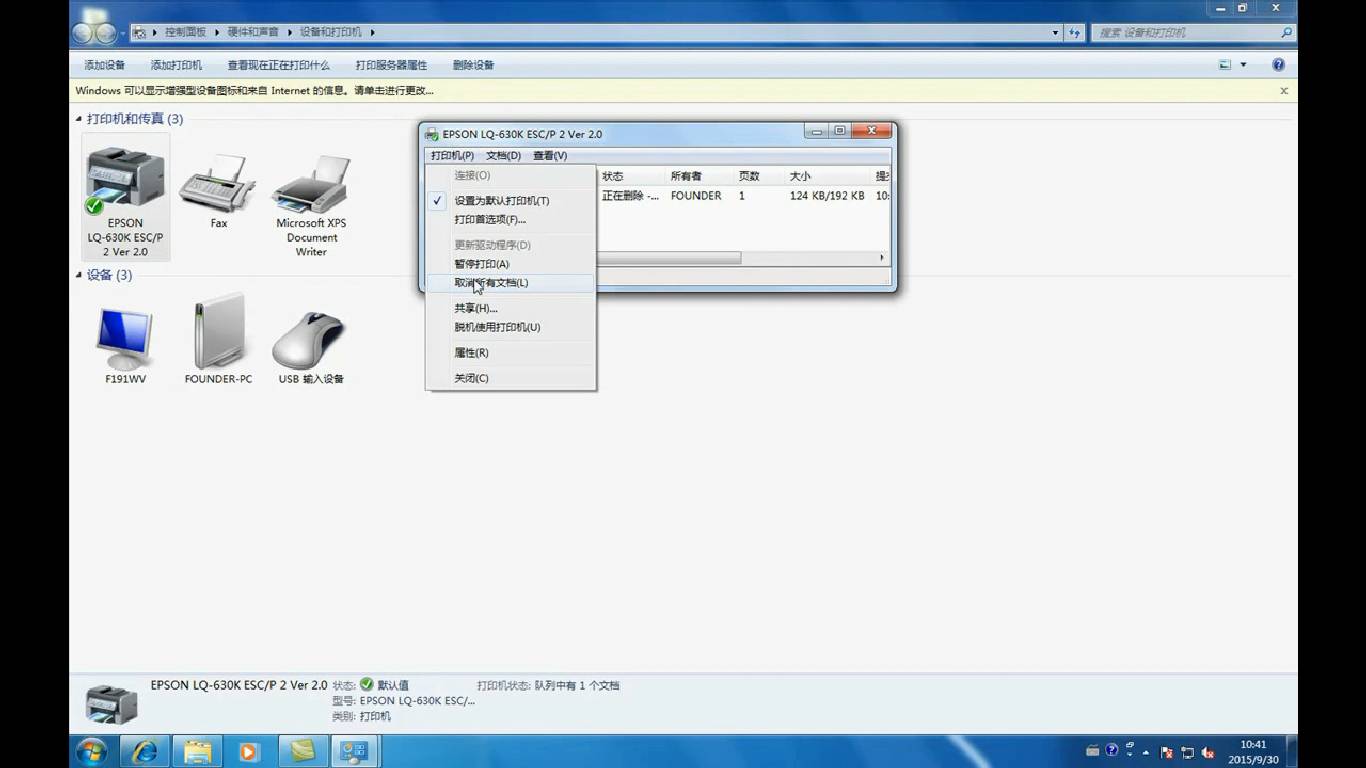Expand the arrow after 控制面板 breadcrumb
Screen dimensions: 1366x768
click(217, 32)
